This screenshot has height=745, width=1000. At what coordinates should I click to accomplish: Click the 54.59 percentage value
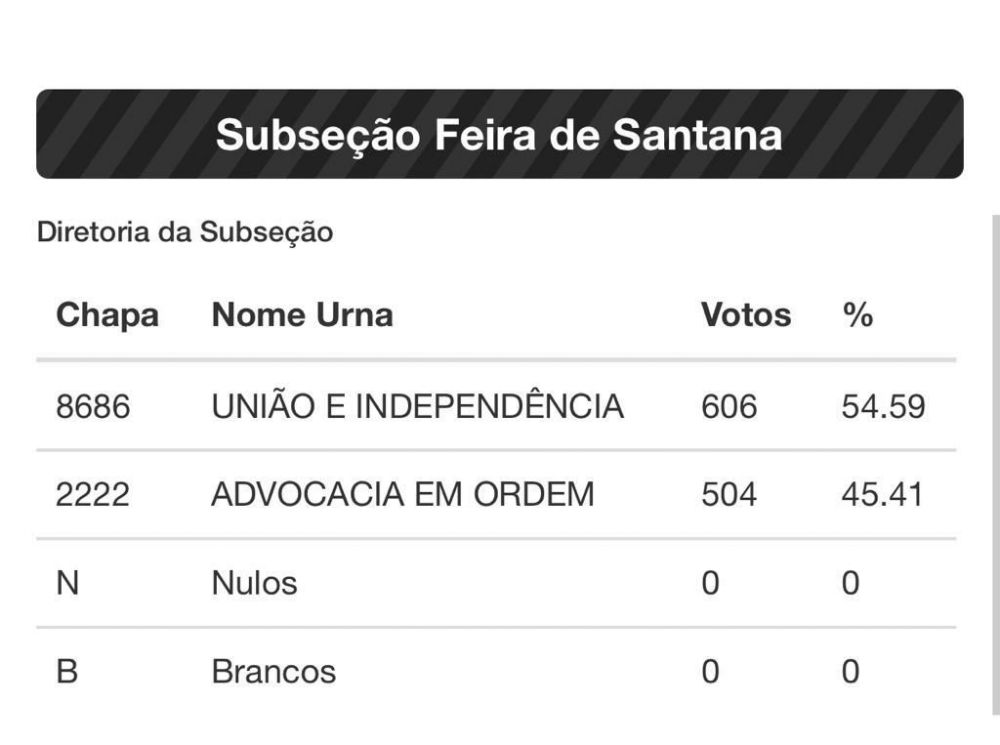[x=883, y=407]
